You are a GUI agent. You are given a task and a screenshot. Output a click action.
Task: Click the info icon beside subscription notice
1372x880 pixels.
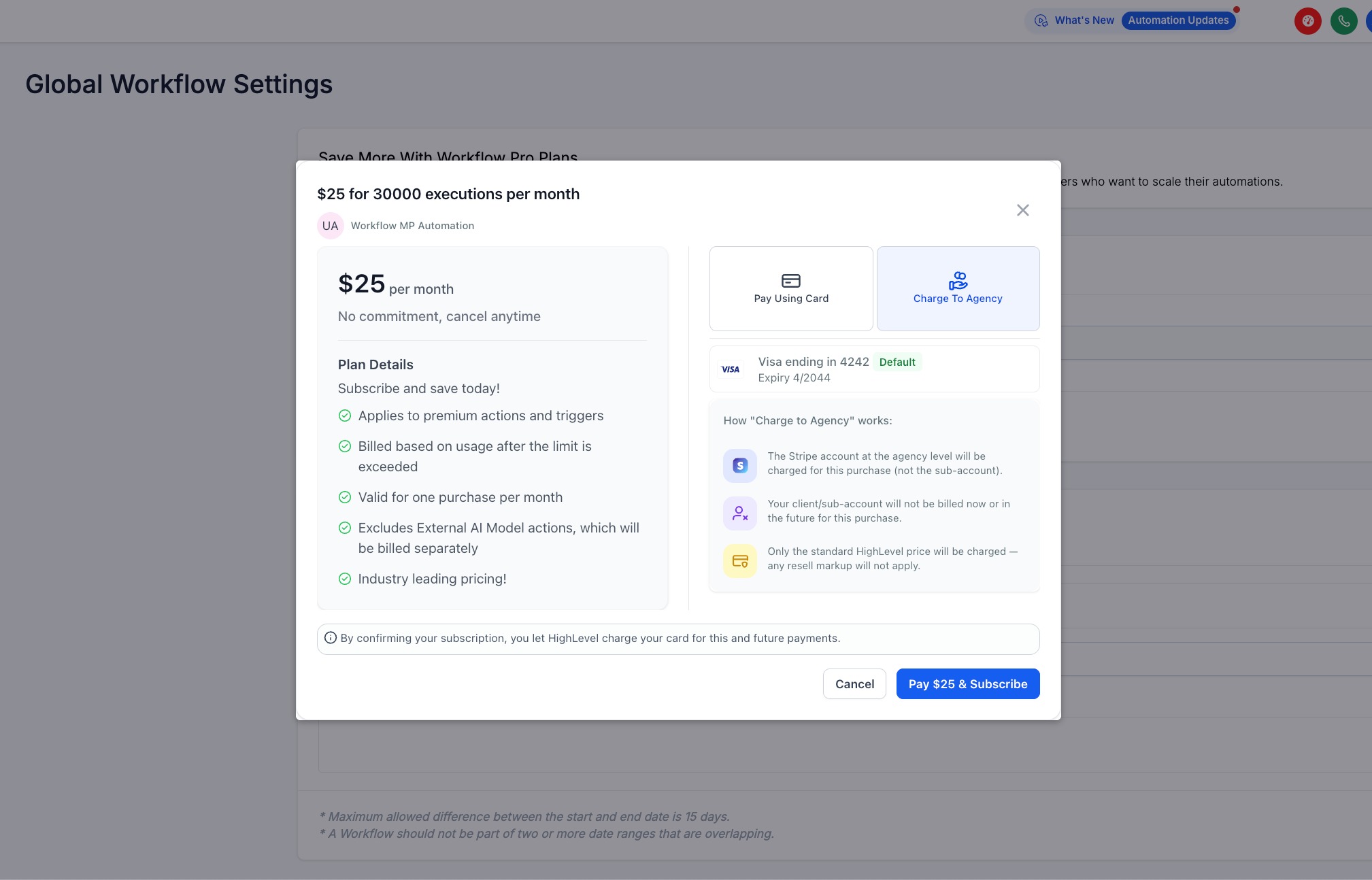click(331, 638)
